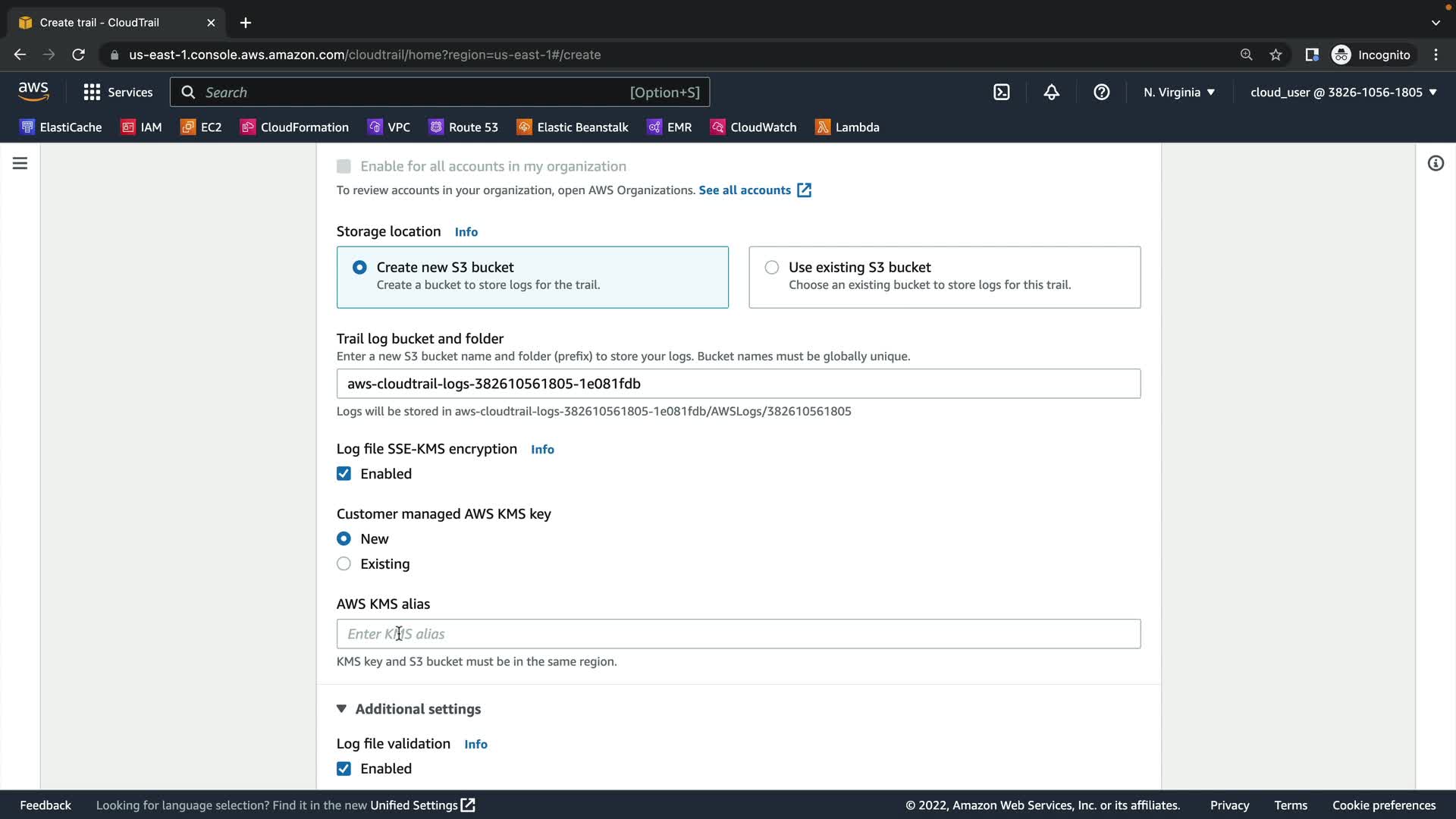
Task: Click the help question mark icon
Action: pyautogui.click(x=1101, y=93)
